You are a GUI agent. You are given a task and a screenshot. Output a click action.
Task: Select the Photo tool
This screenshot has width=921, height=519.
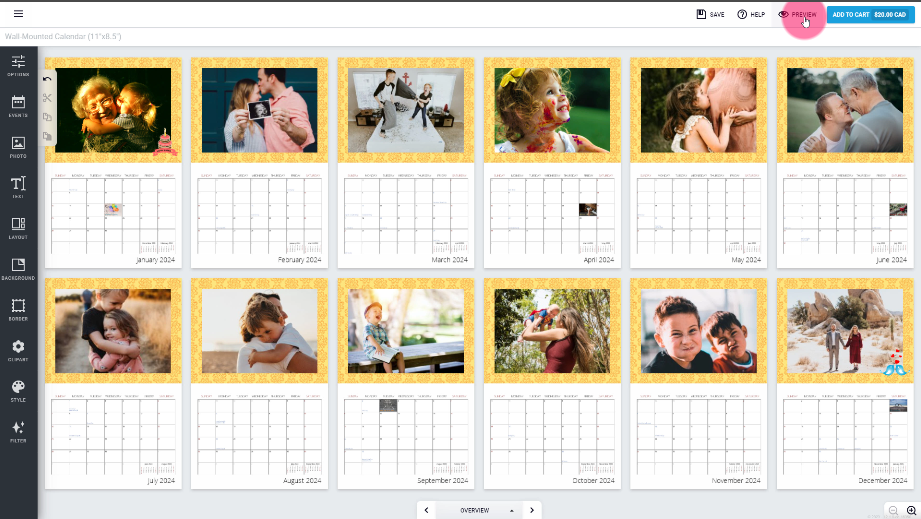(x=18, y=147)
